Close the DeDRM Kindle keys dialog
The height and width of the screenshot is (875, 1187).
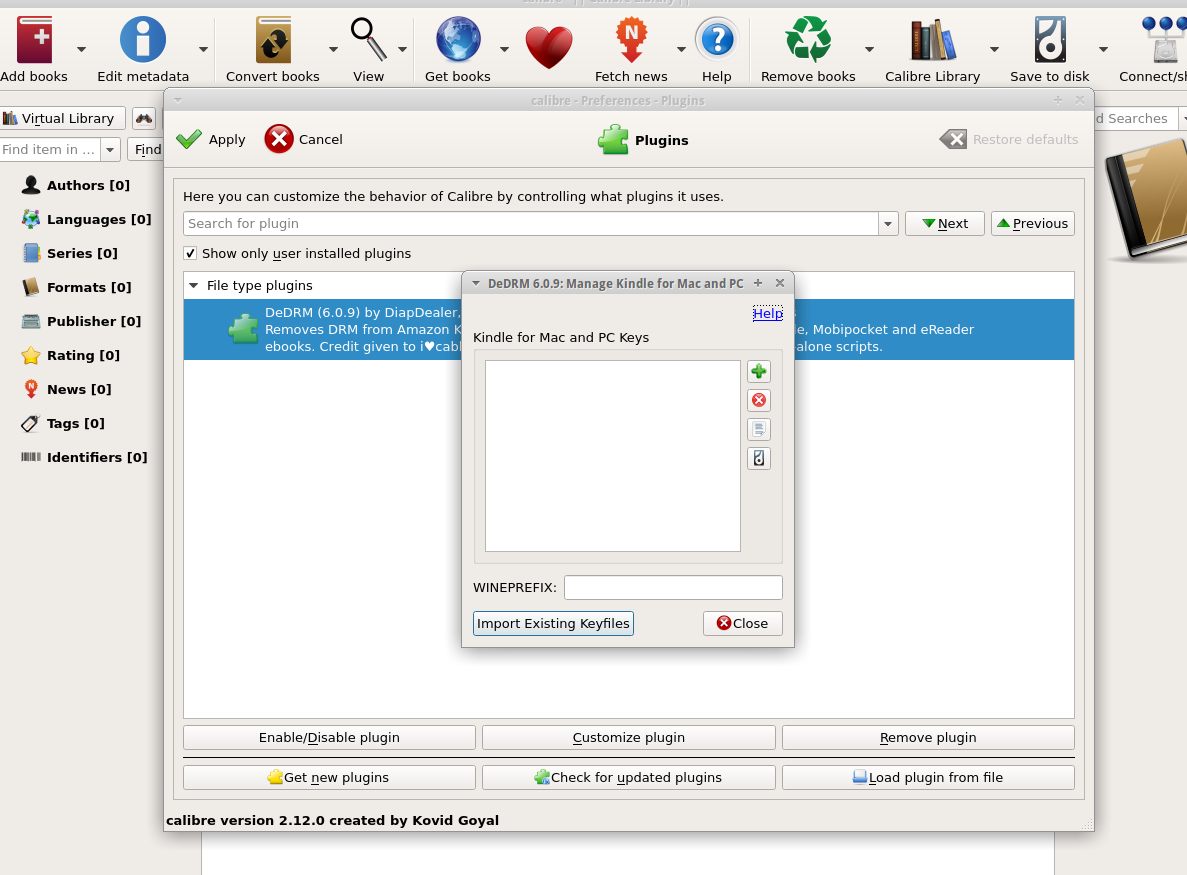click(x=743, y=624)
